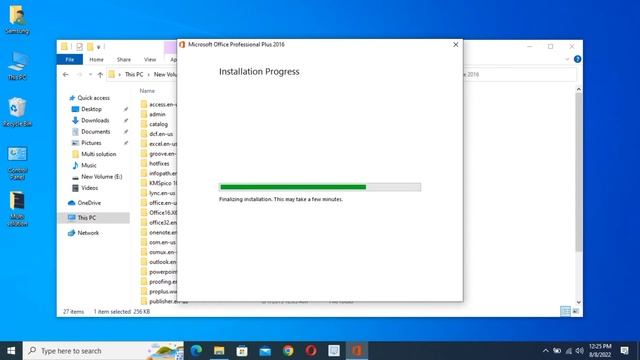Open Microsoft Store from the taskbar
Viewport: 640px width, 360px height.
click(x=242, y=351)
